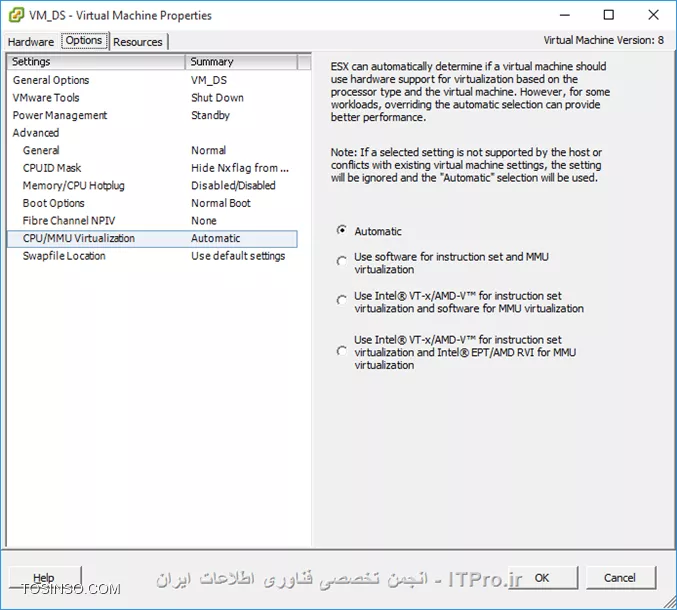Viewport: 677px width, 610px height.
Task: Click the 'VM_DS' summary value
Action: [x=209, y=80]
